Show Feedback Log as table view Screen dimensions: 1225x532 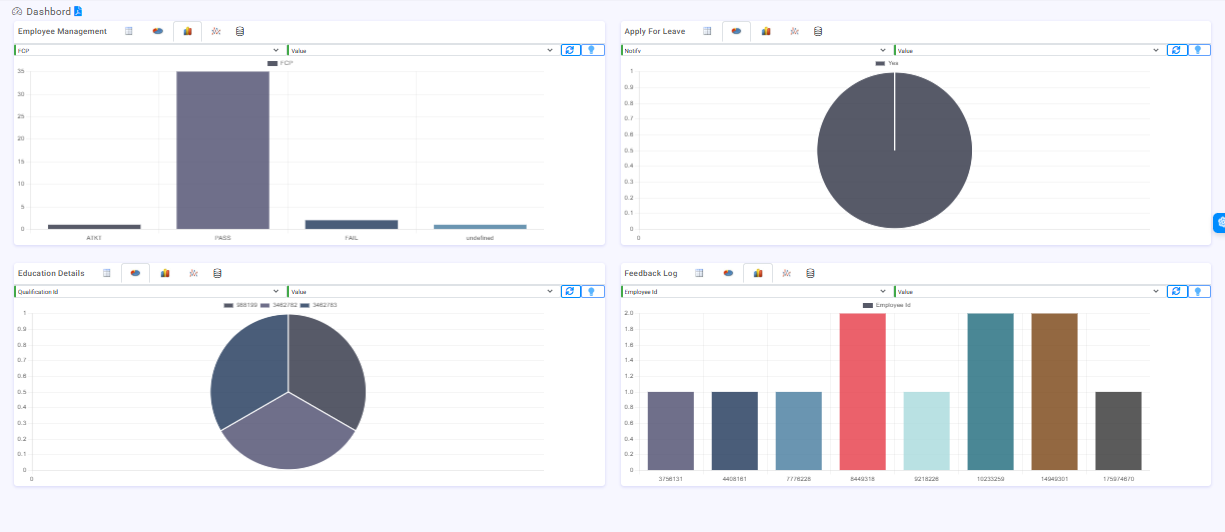pos(700,273)
